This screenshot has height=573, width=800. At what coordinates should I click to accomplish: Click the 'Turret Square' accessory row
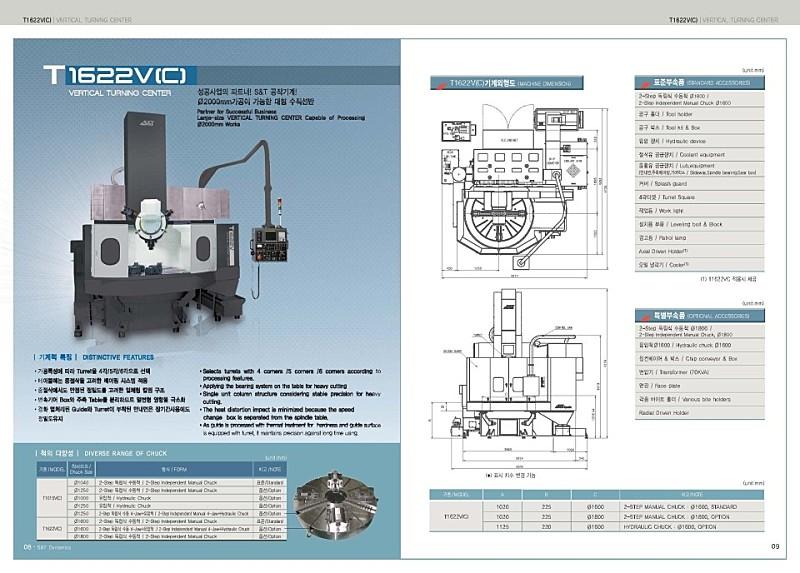click(x=699, y=197)
